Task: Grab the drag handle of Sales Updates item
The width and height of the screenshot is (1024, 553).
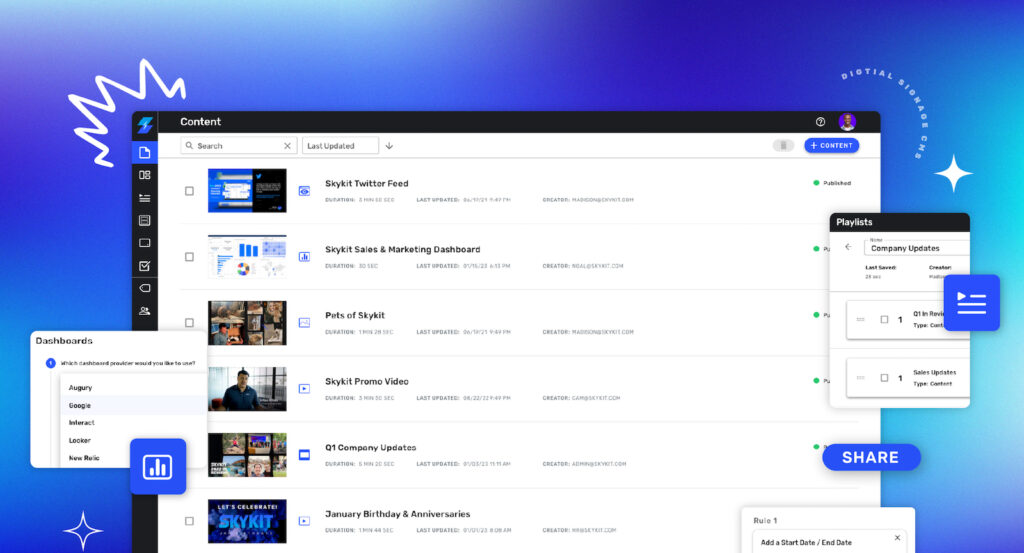Action: coord(861,377)
